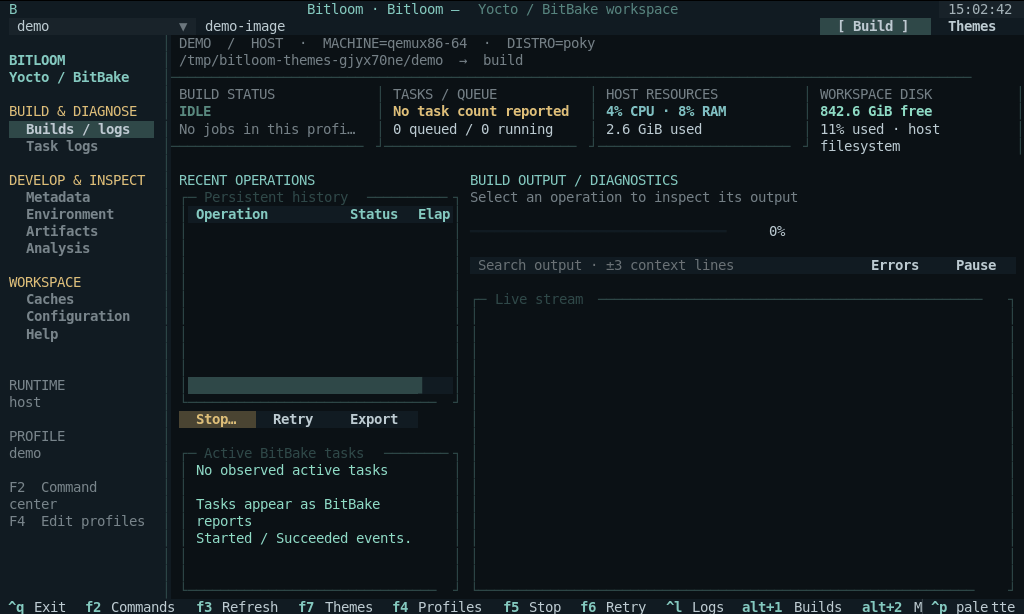The height and width of the screenshot is (614, 1024).
Task: Click the "0 queued / 0 running" text
Action: pos(473,129)
